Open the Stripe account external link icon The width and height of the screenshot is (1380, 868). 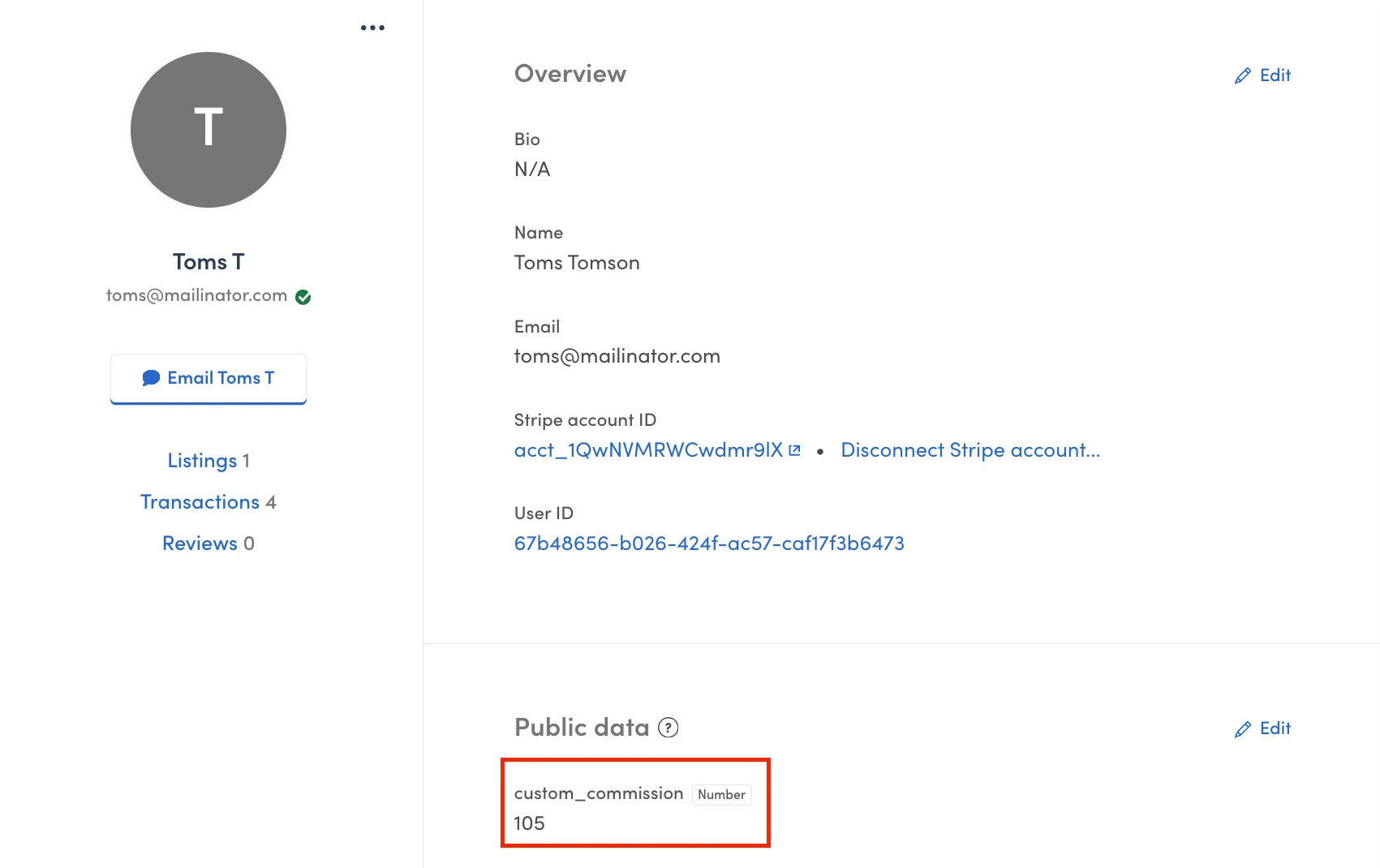(794, 449)
